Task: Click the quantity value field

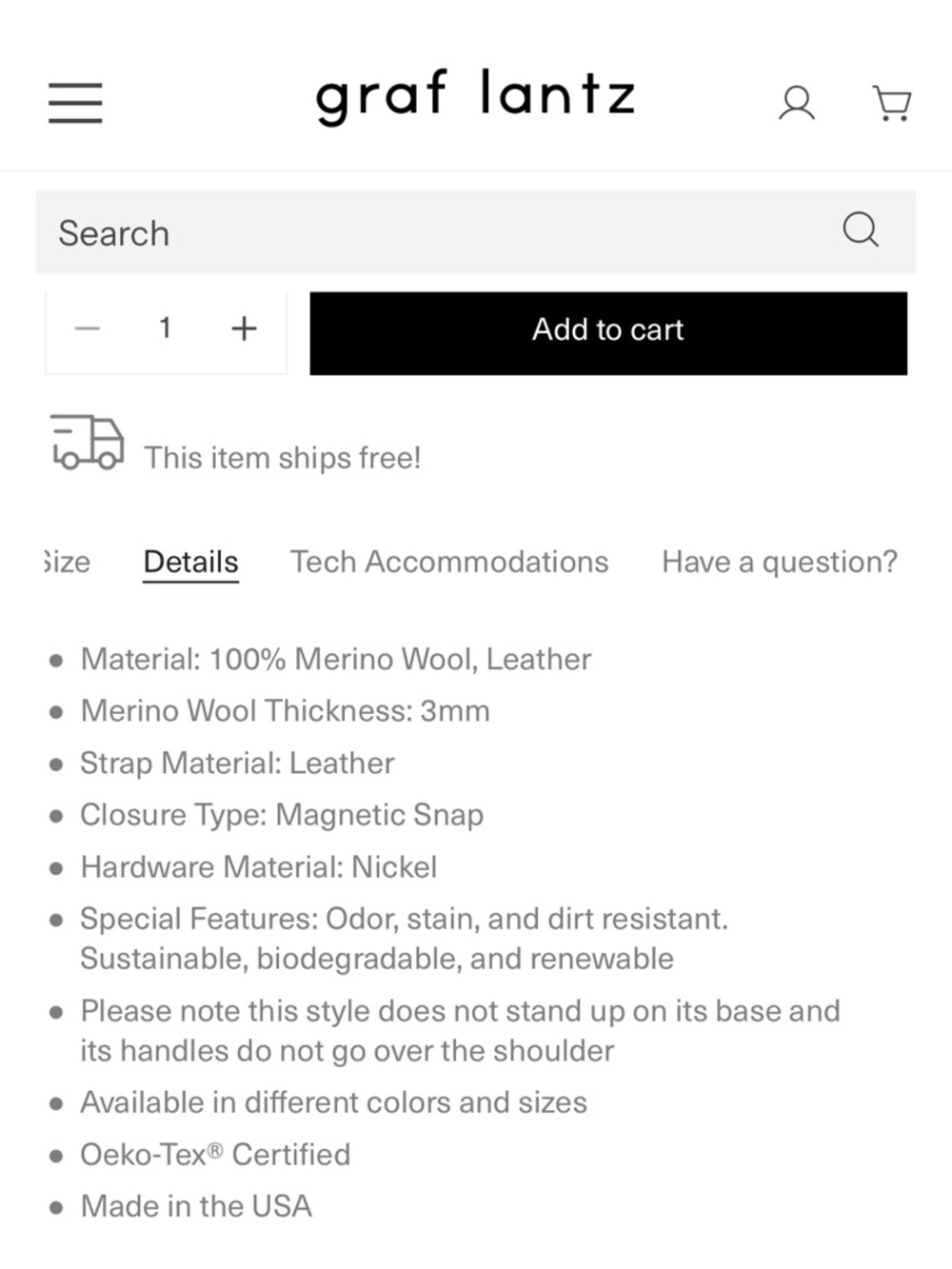Action: [x=165, y=328]
